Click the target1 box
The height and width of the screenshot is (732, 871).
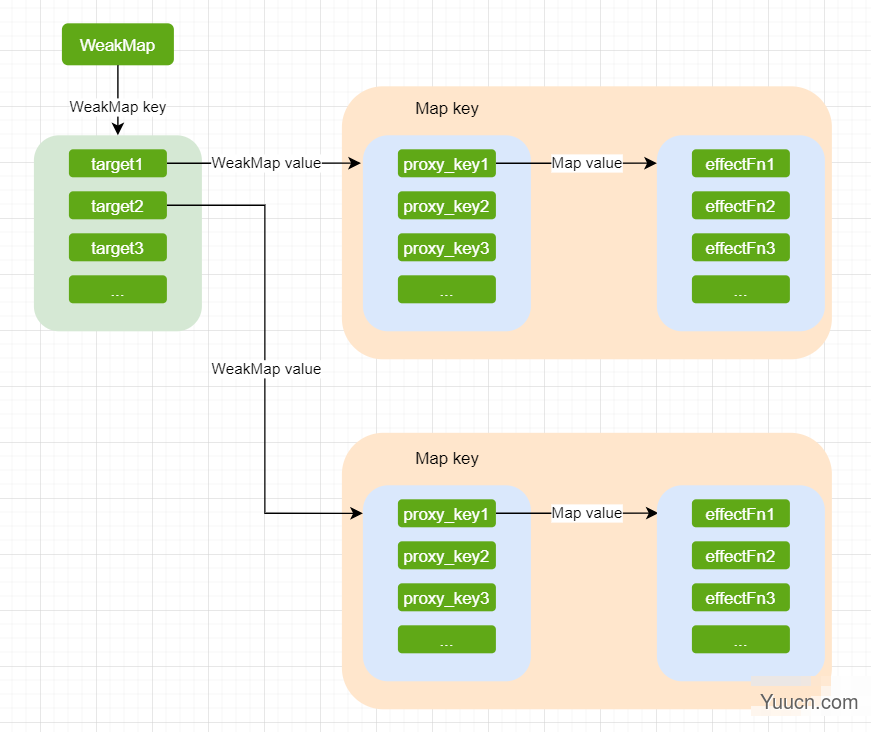117,163
